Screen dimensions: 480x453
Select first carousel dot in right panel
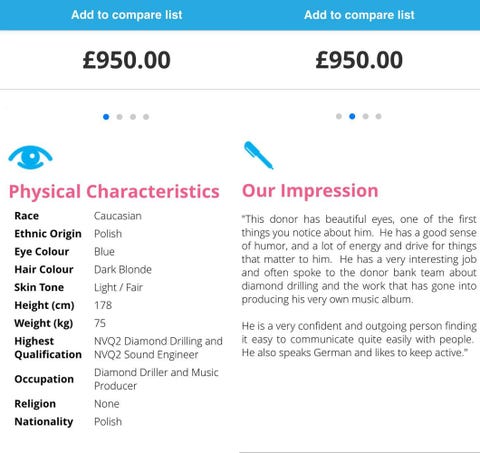(x=339, y=116)
